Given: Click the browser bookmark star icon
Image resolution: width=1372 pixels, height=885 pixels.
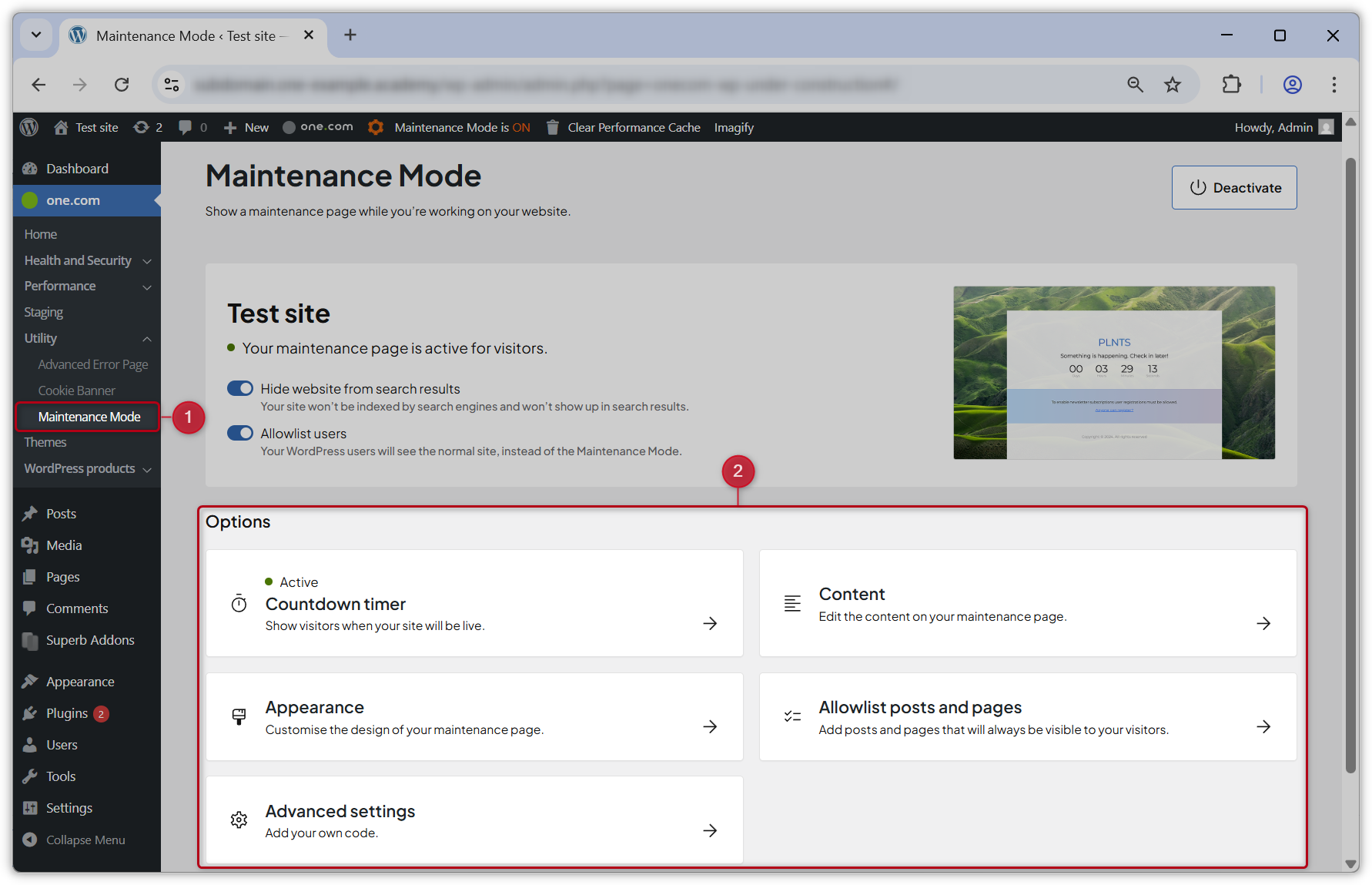Looking at the screenshot, I should coord(1173,85).
